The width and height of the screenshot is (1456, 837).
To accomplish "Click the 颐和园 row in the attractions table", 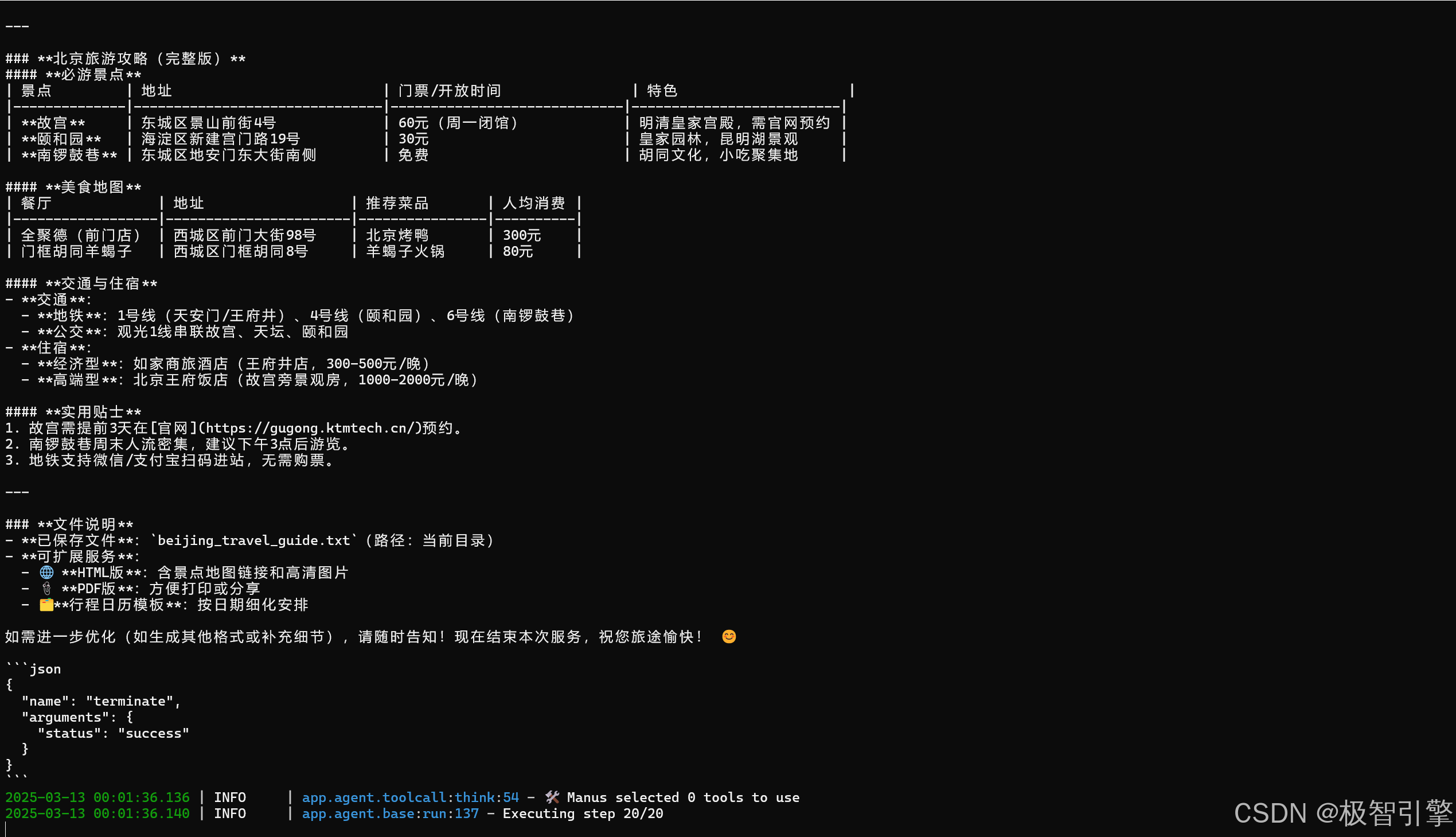I will coord(60,139).
